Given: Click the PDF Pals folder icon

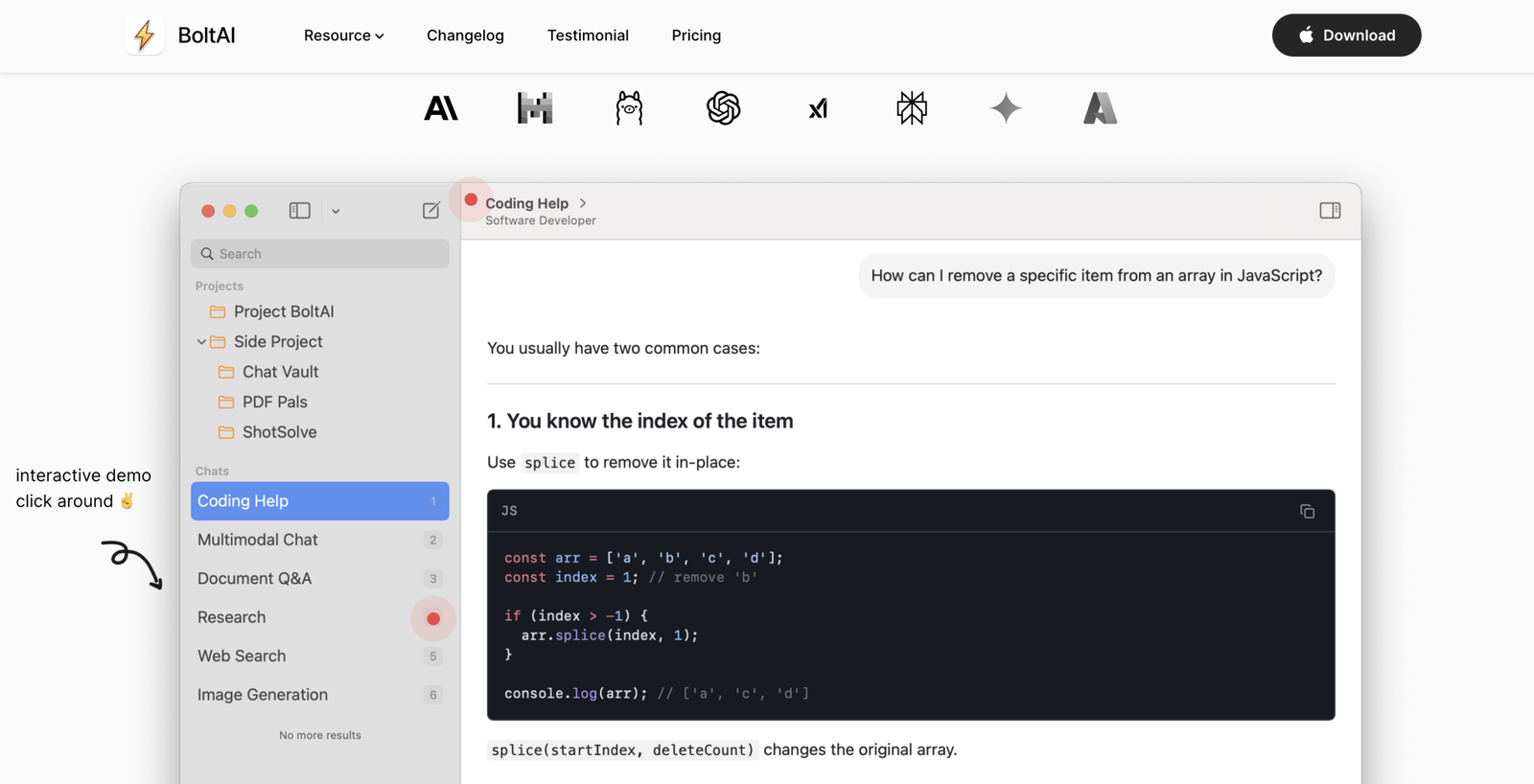Looking at the screenshot, I should point(226,402).
